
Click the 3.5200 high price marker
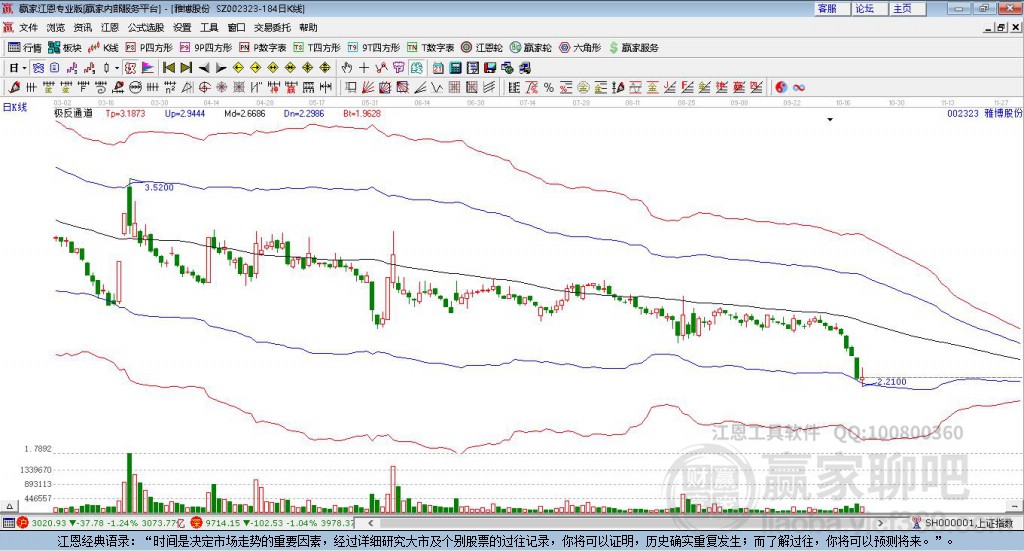click(x=159, y=187)
